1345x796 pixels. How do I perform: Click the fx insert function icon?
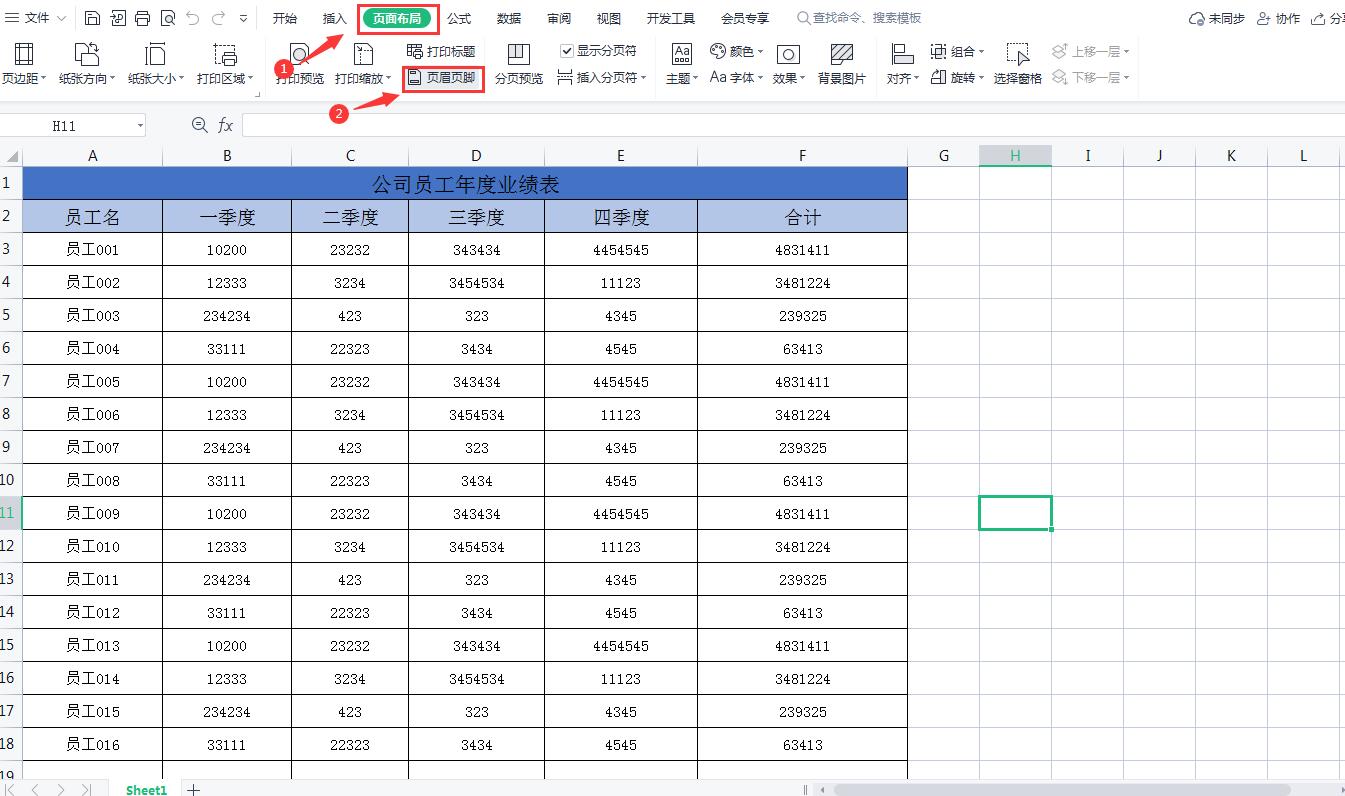(x=226, y=125)
